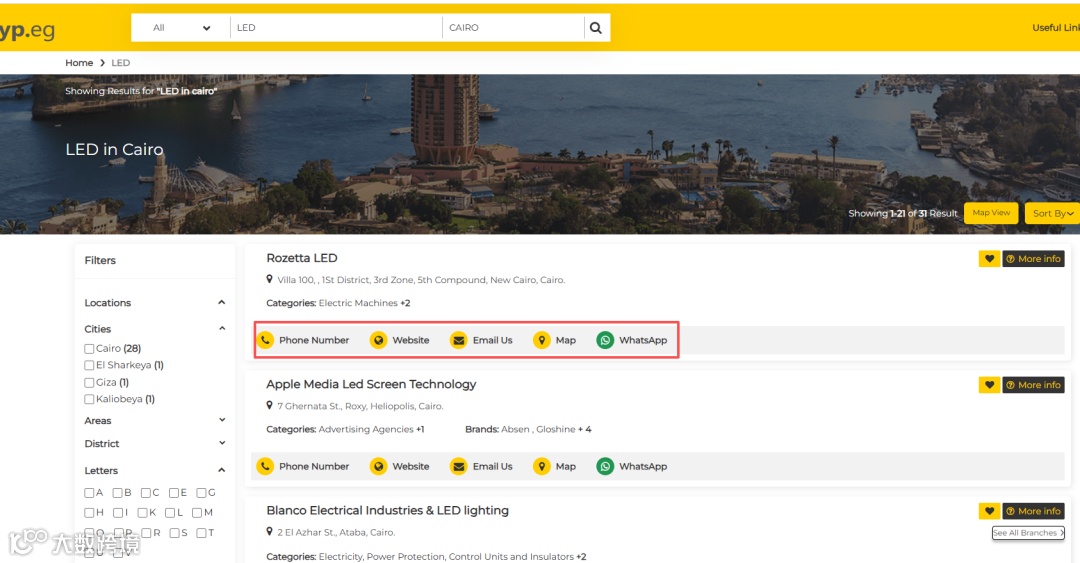
Task: Open the All category dropdown
Action: coord(181,28)
